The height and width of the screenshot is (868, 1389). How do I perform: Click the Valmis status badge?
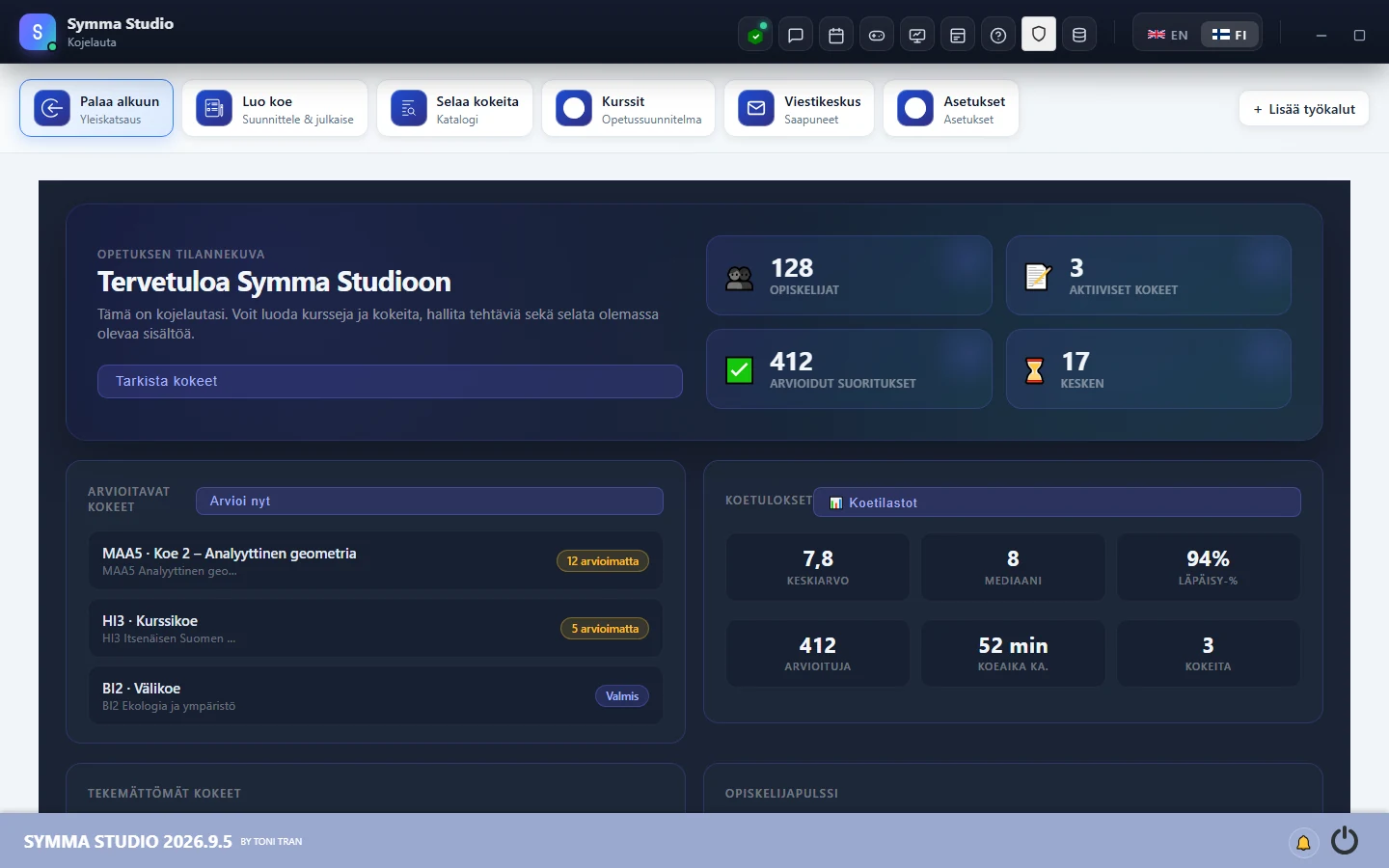pyautogui.click(x=622, y=696)
